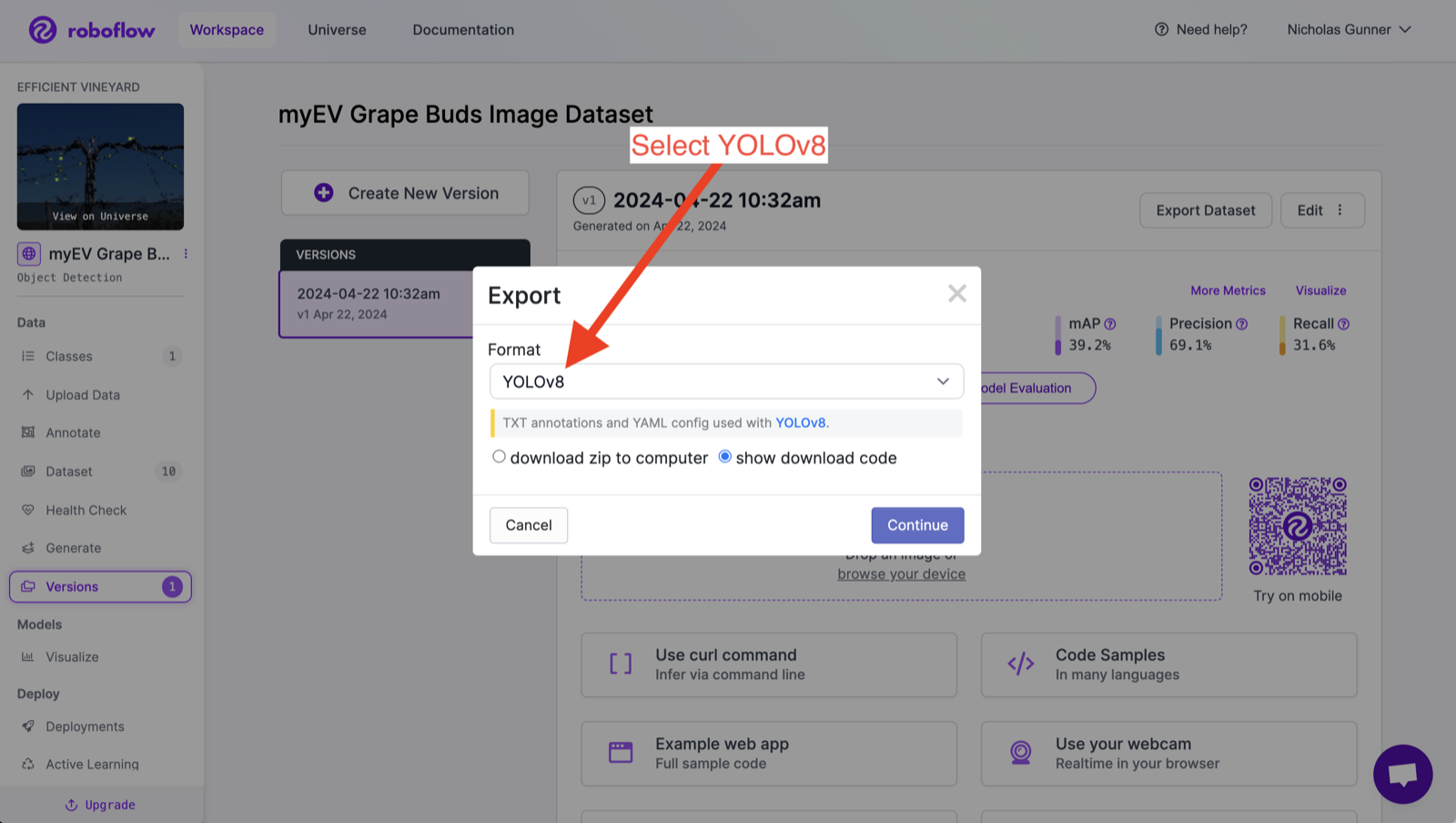The height and width of the screenshot is (823, 1456).
Task: Click Cancel in the Export dialog
Action: coord(529,525)
